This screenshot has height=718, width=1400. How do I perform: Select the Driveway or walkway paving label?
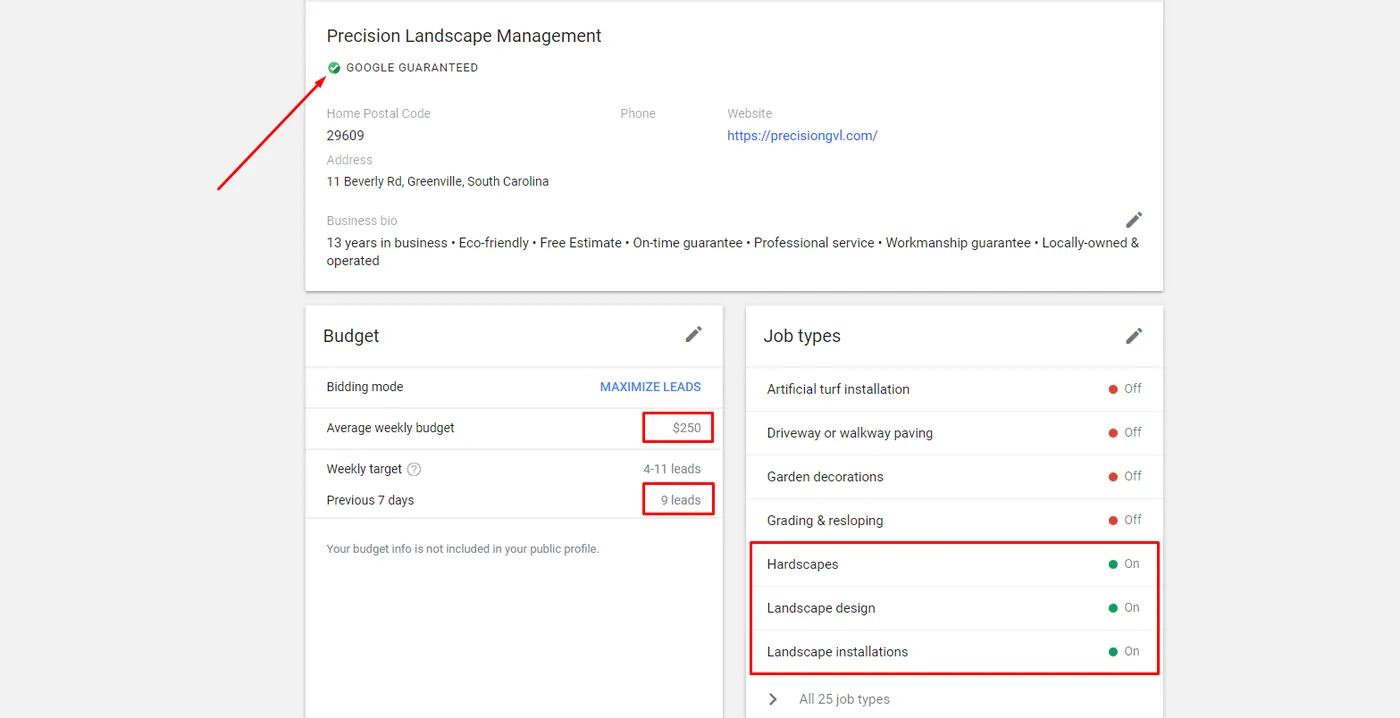click(x=850, y=433)
